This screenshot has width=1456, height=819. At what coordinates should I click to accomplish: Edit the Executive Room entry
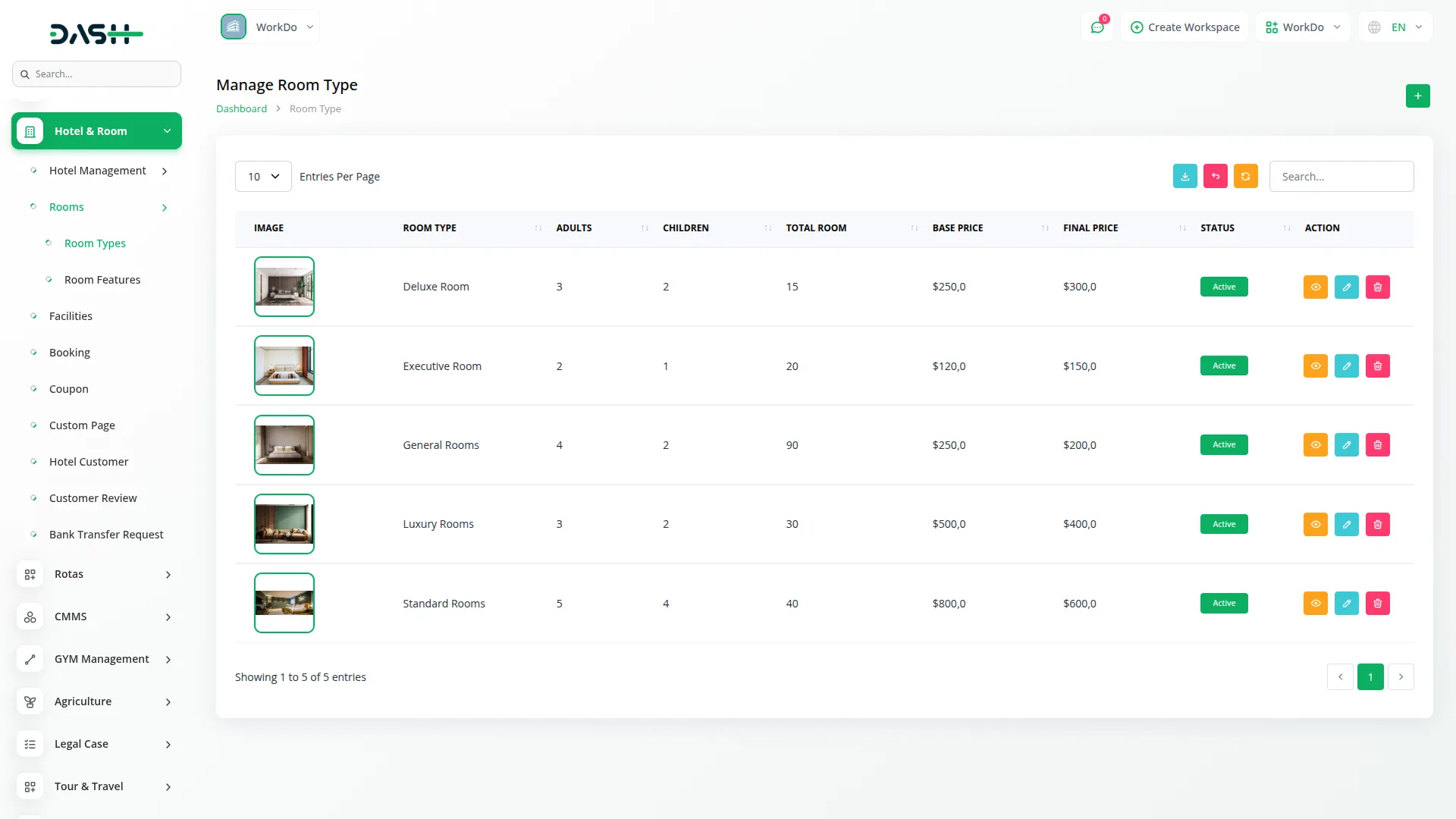pyautogui.click(x=1346, y=366)
